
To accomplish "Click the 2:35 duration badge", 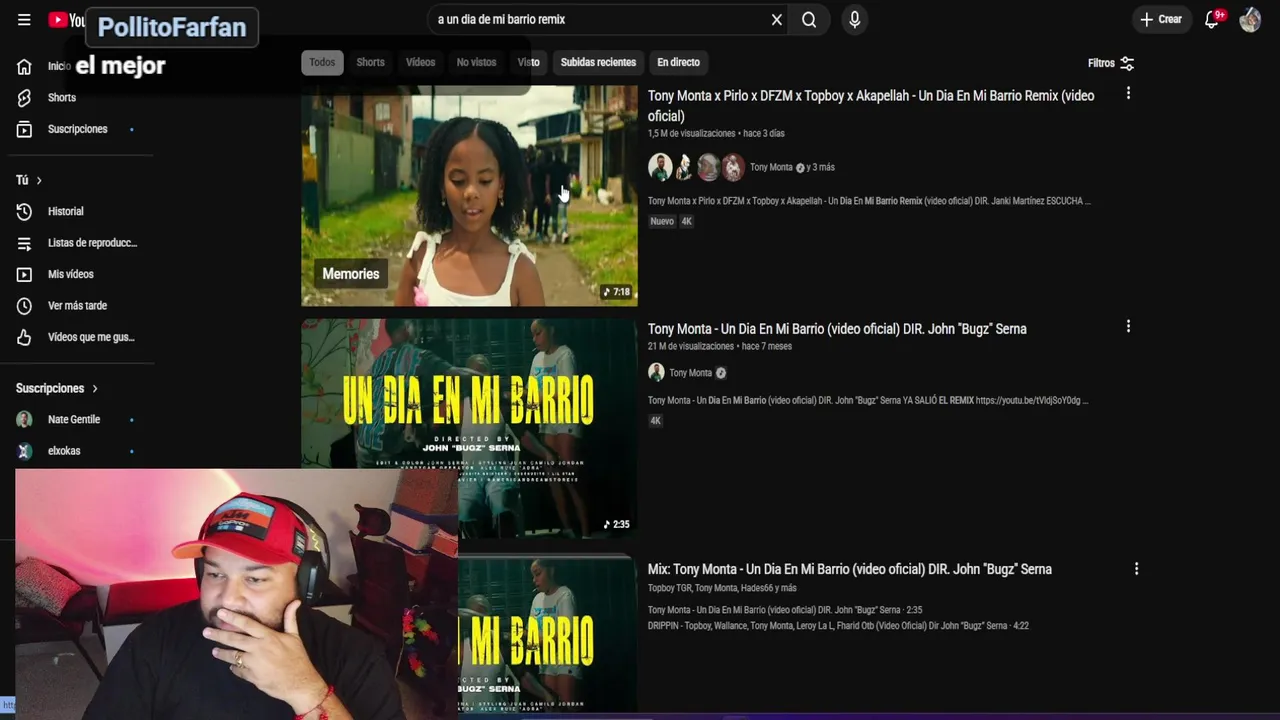I will tap(616, 524).
